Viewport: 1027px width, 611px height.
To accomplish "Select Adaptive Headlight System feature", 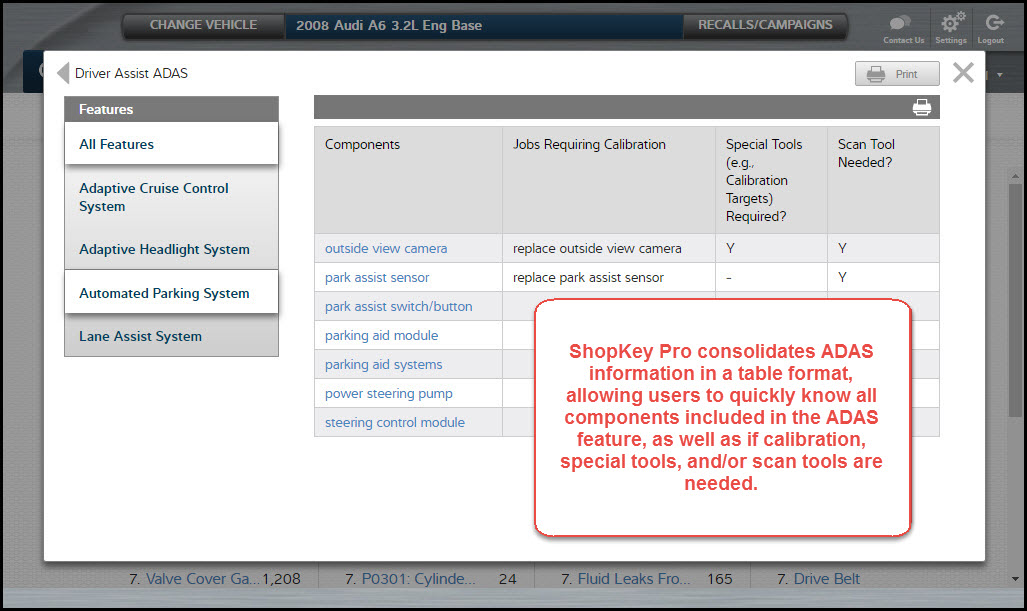I will coord(172,250).
